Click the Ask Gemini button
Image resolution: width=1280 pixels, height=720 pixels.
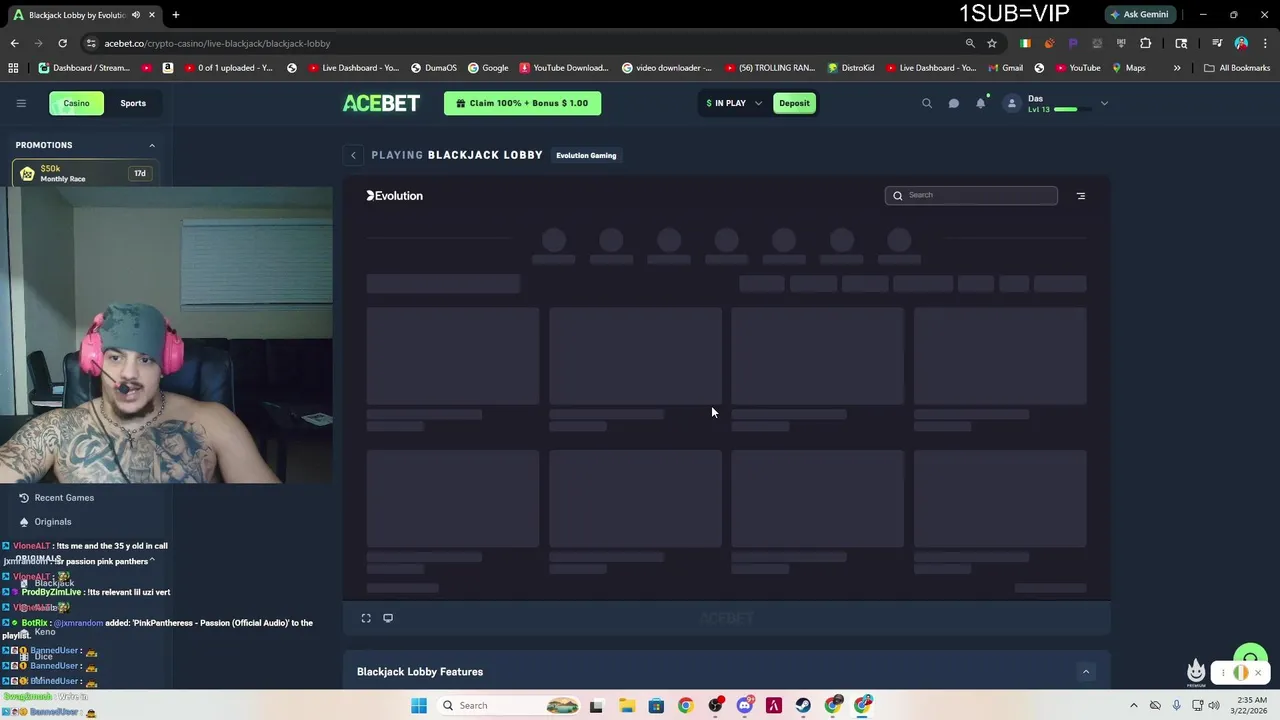point(1139,15)
